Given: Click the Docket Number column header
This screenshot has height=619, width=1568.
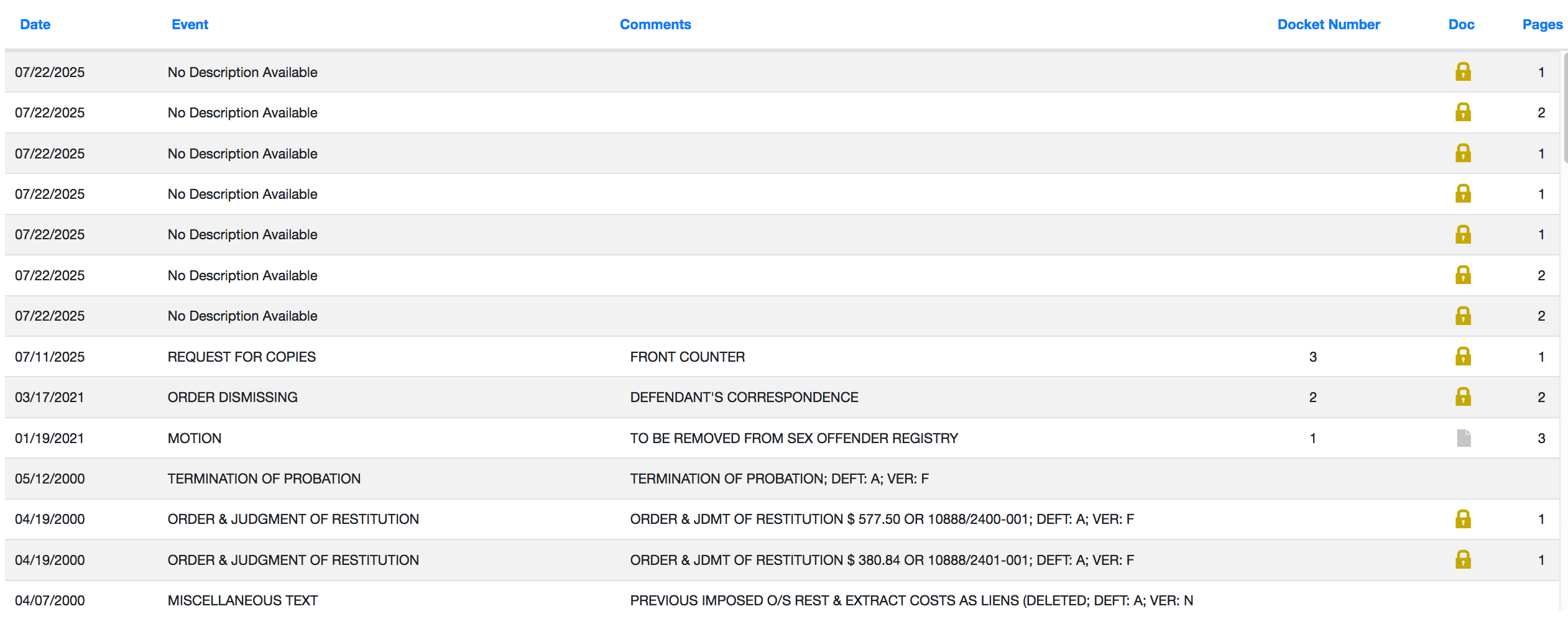Looking at the screenshot, I should 1328,24.
